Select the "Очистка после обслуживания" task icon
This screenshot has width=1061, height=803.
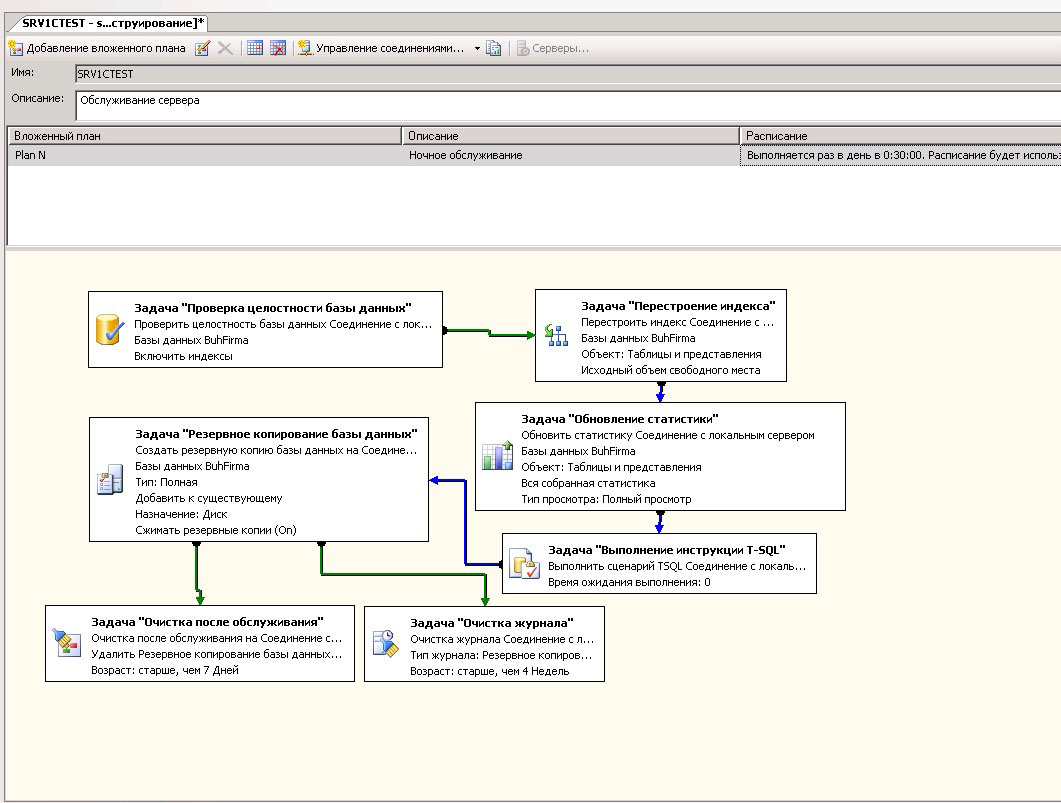[x=66, y=643]
